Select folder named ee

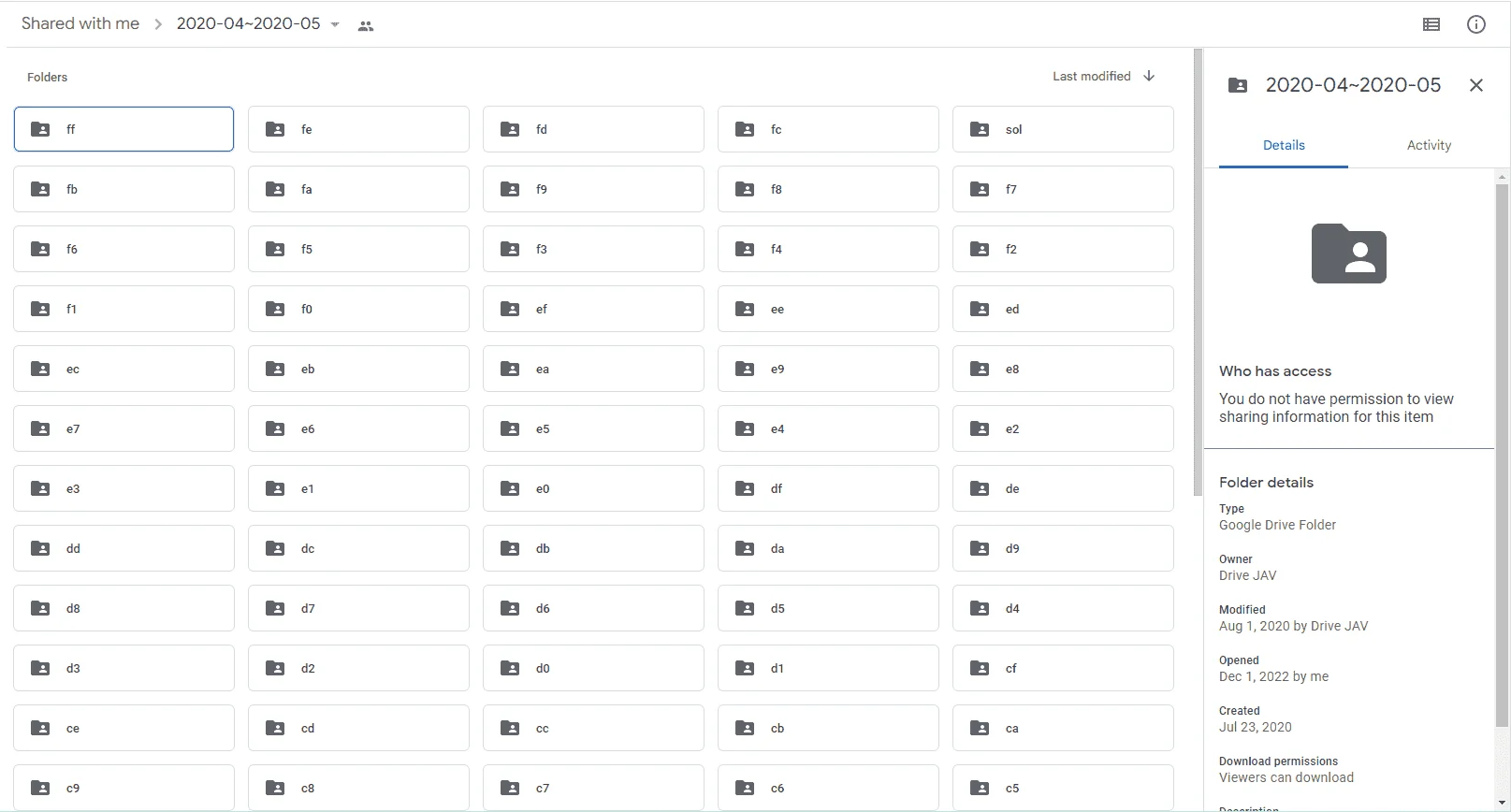click(828, 309)
